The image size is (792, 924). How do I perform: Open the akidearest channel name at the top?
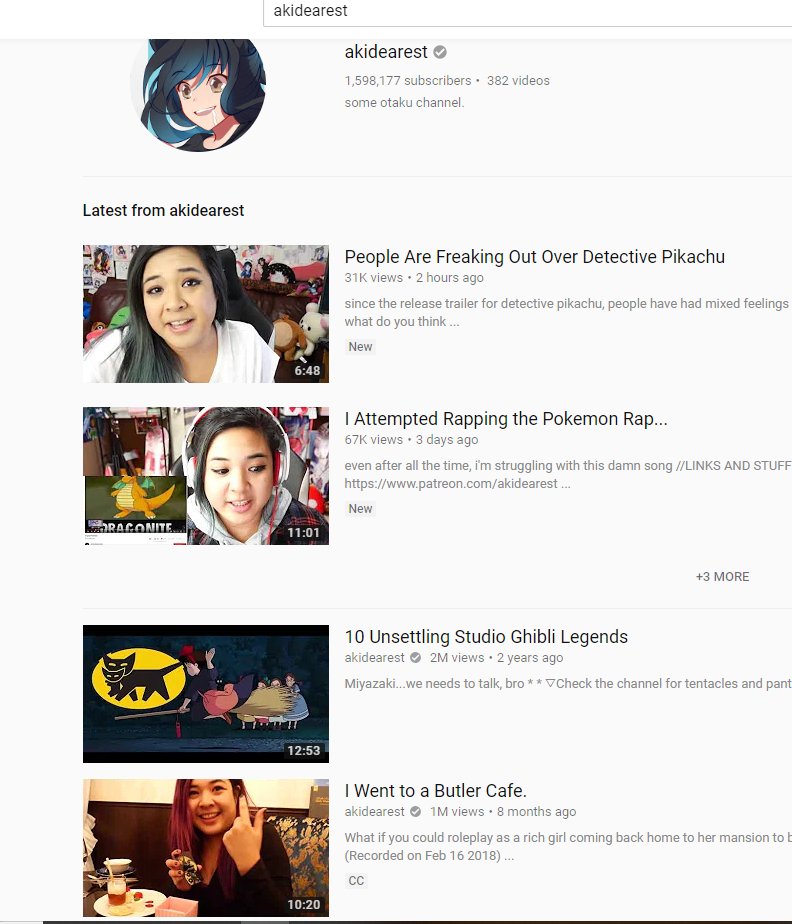click(x=386, y=52)
